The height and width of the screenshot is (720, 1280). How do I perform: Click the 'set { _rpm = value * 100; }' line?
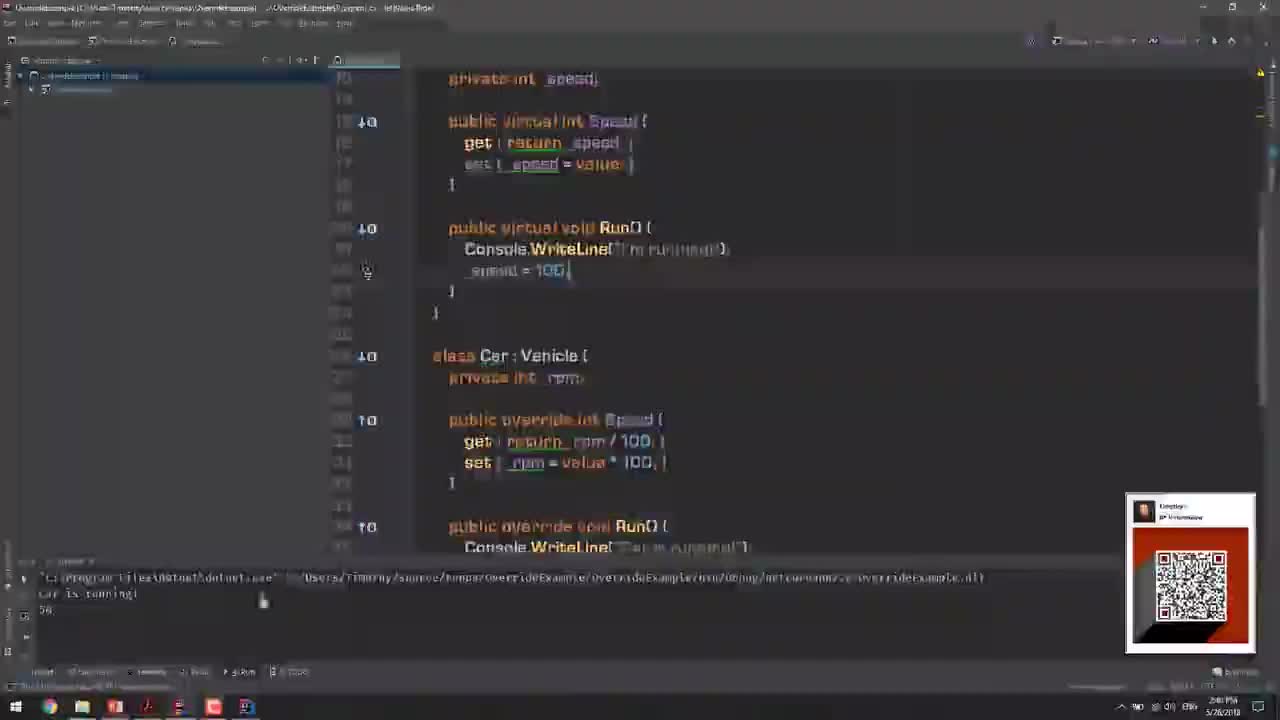coord(565,463)
